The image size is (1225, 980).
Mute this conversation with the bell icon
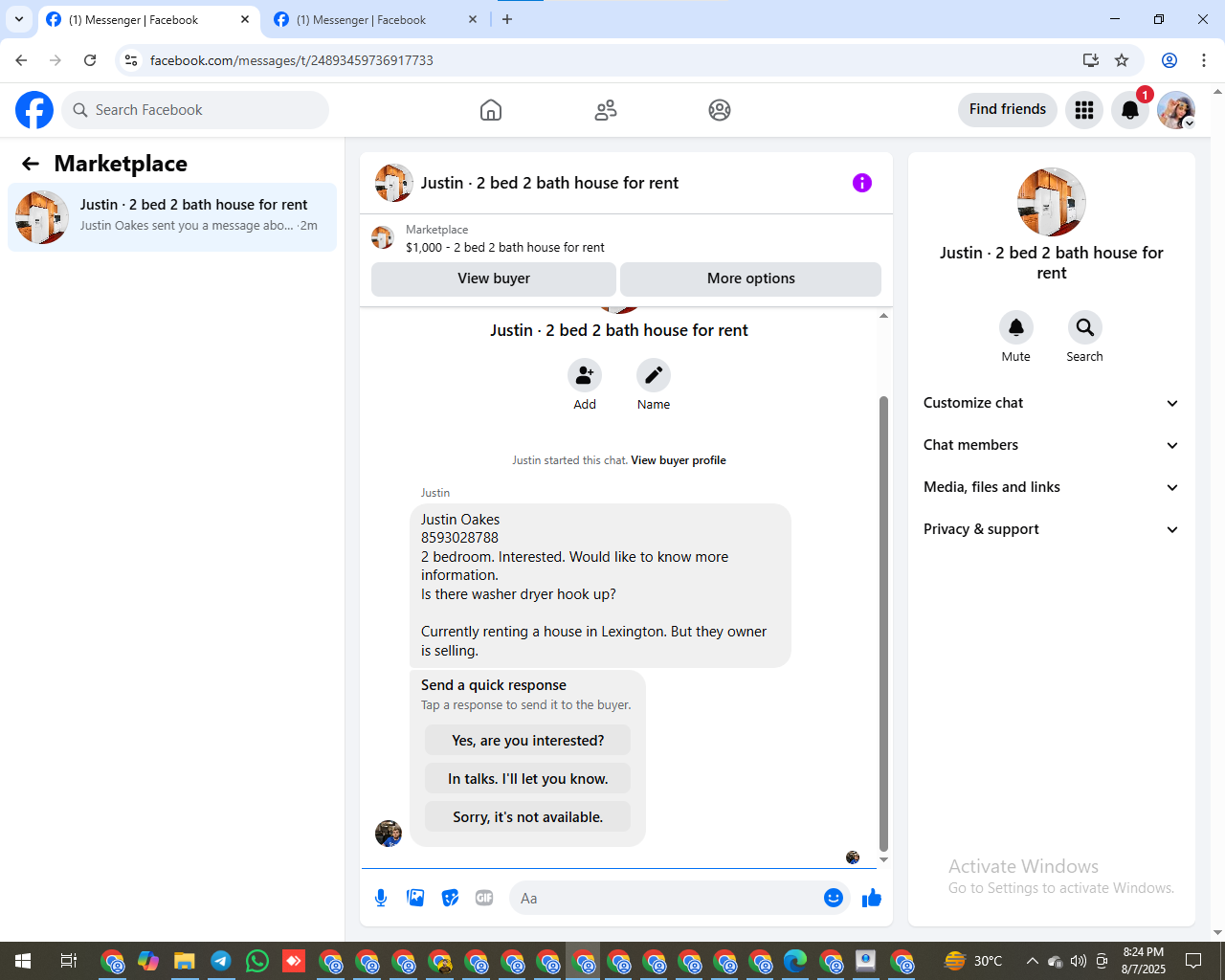click(x=1016, y=327)
